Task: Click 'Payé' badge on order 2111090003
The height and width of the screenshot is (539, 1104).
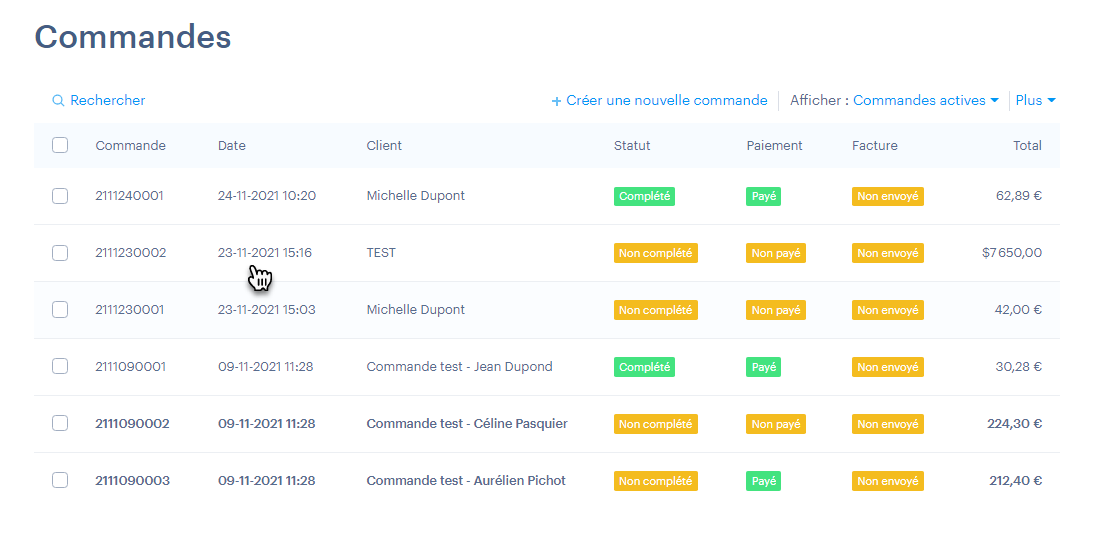Action: click(x=763, y=482)
